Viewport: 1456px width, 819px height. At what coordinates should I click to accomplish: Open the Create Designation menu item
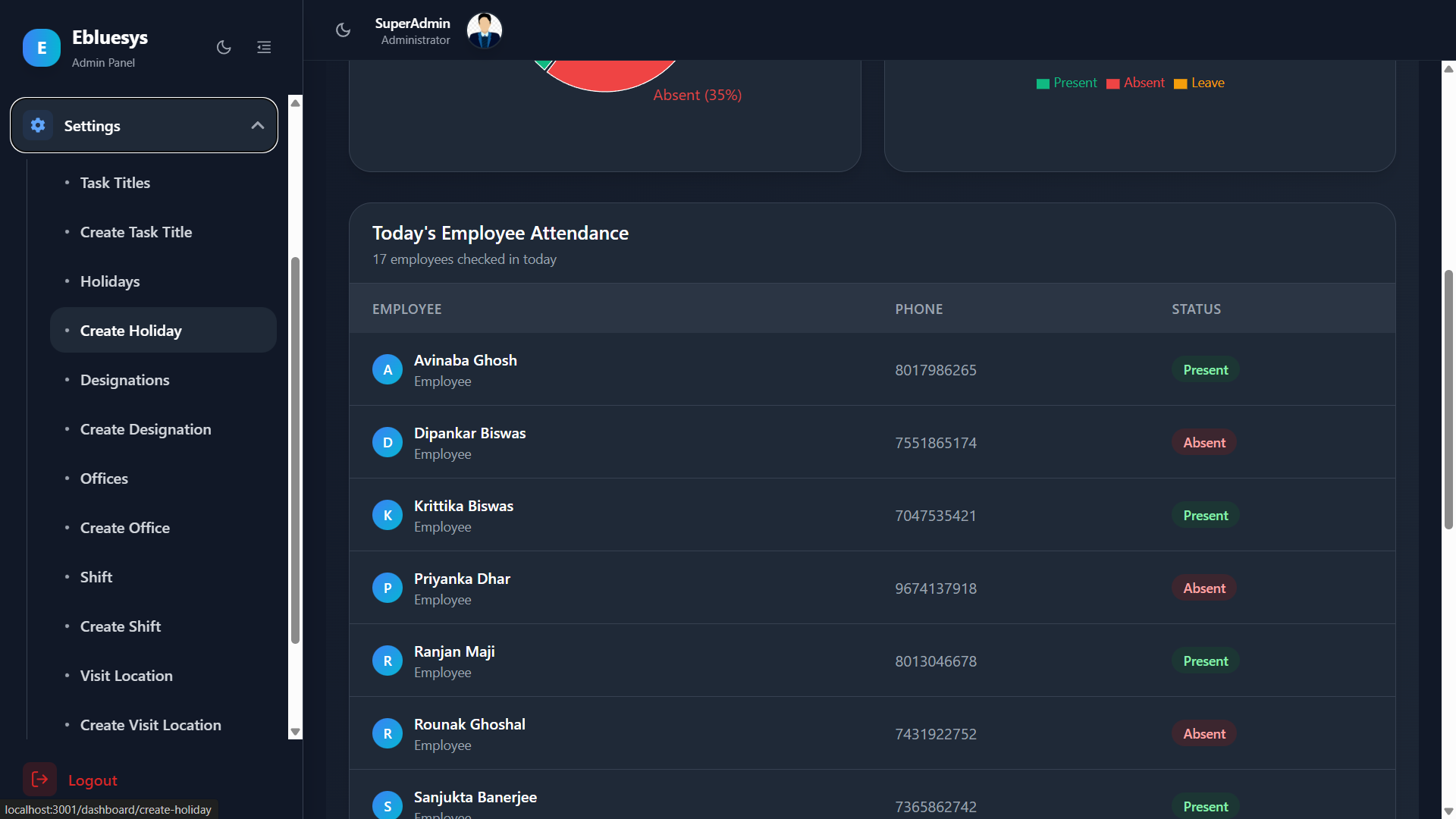(146, 429)
